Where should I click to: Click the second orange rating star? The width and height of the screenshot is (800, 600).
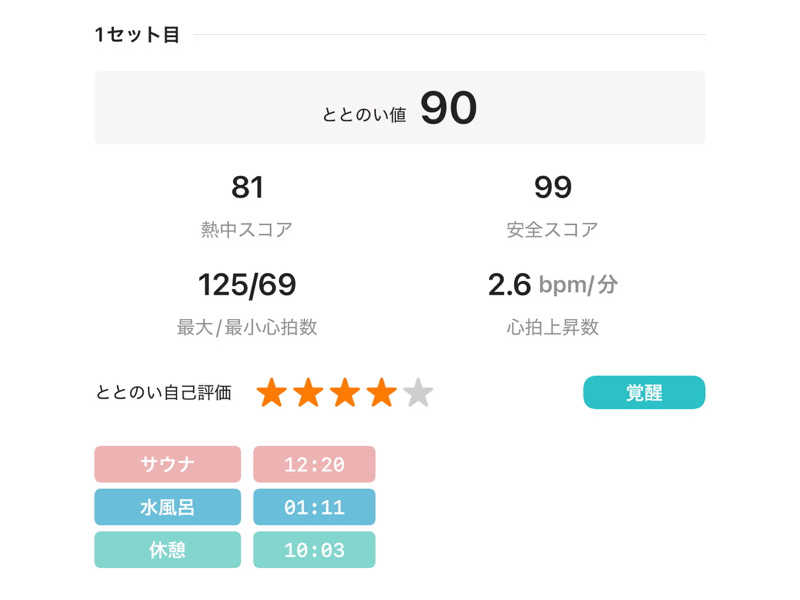308,393
